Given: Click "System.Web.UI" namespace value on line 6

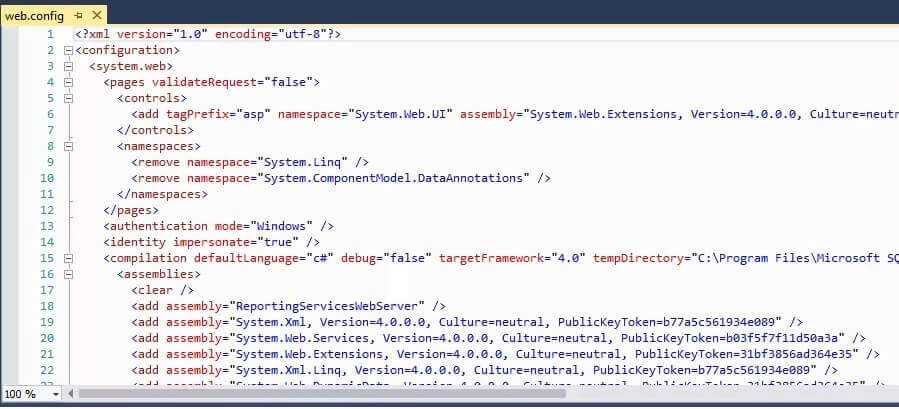Looking at the screenshot, I should coord(401,114).
